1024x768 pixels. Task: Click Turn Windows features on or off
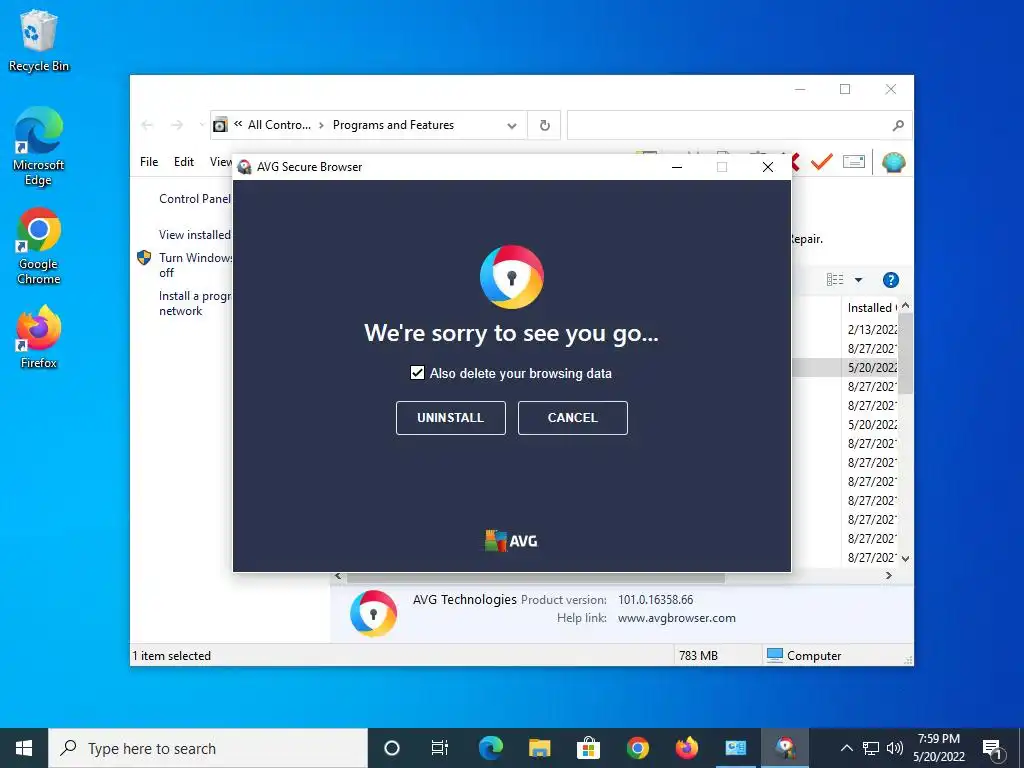(x=195, y=265)
